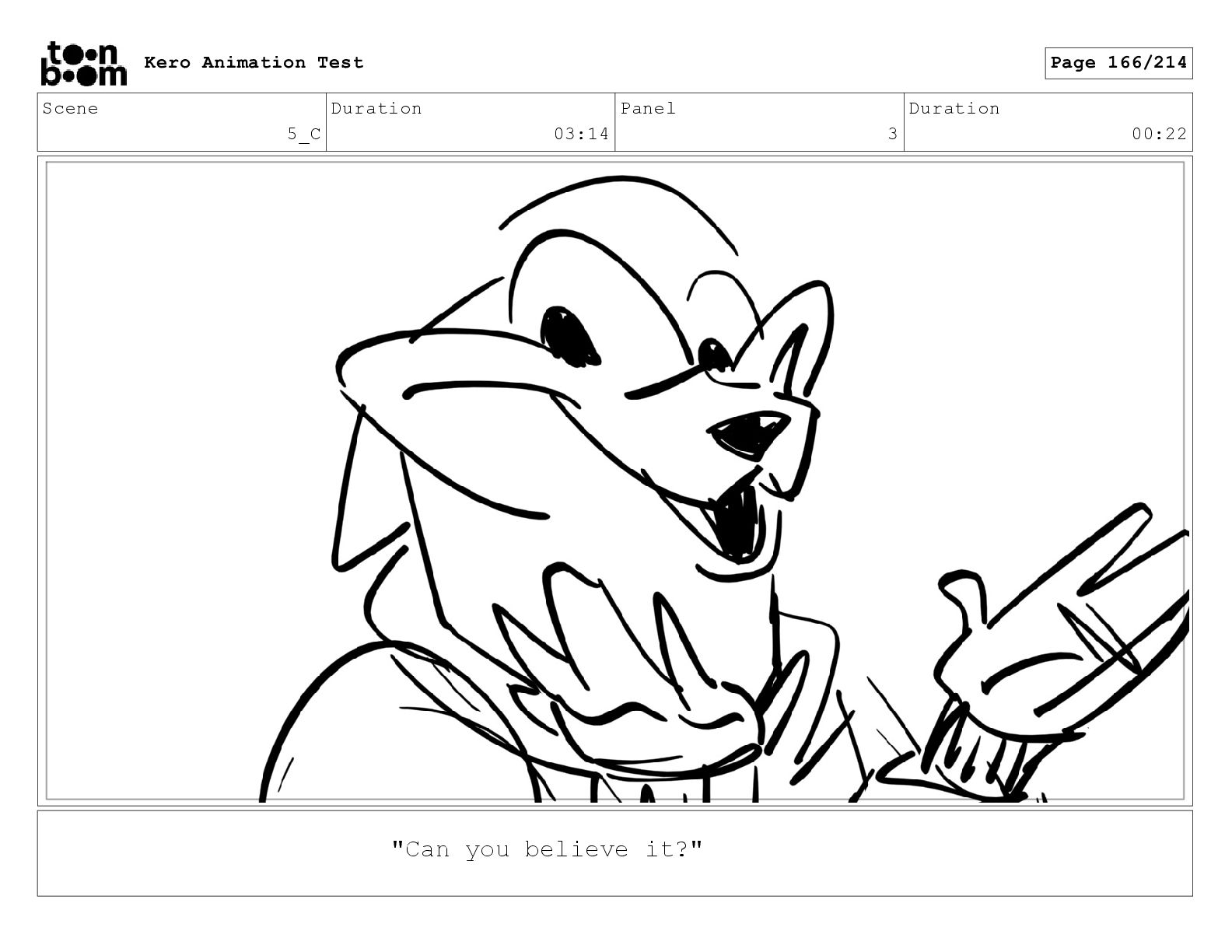Select the 'Panel' header label
The width and height of the screenshot is (1232, 952).
click(648, 108)
